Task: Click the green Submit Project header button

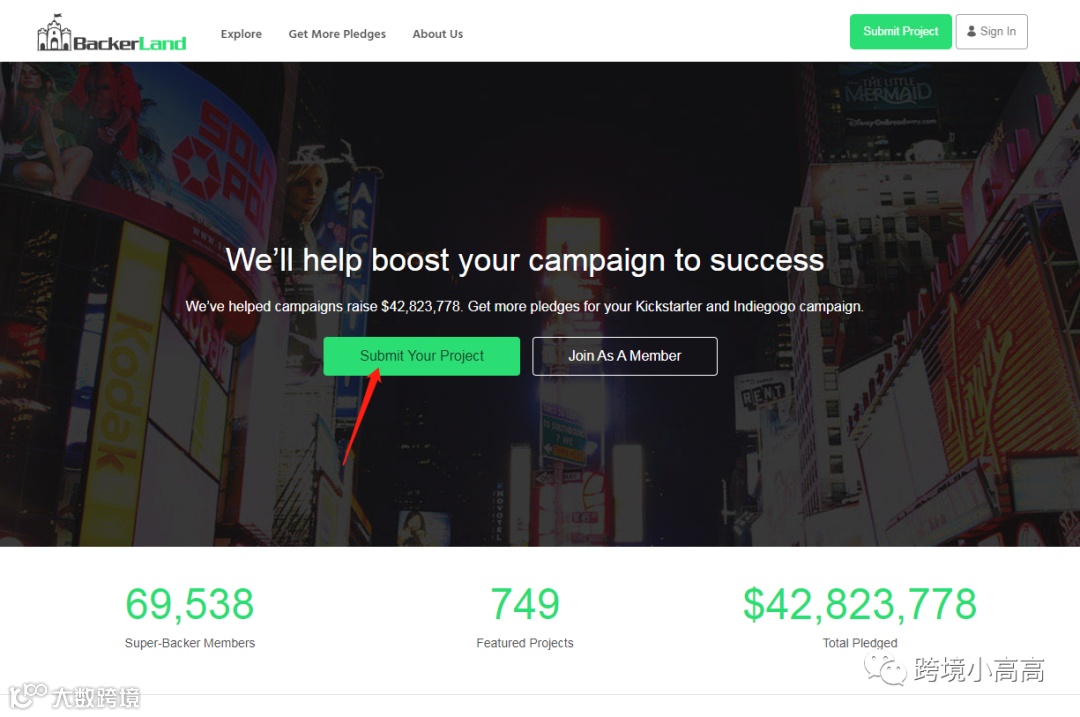Action: point(900,32)
